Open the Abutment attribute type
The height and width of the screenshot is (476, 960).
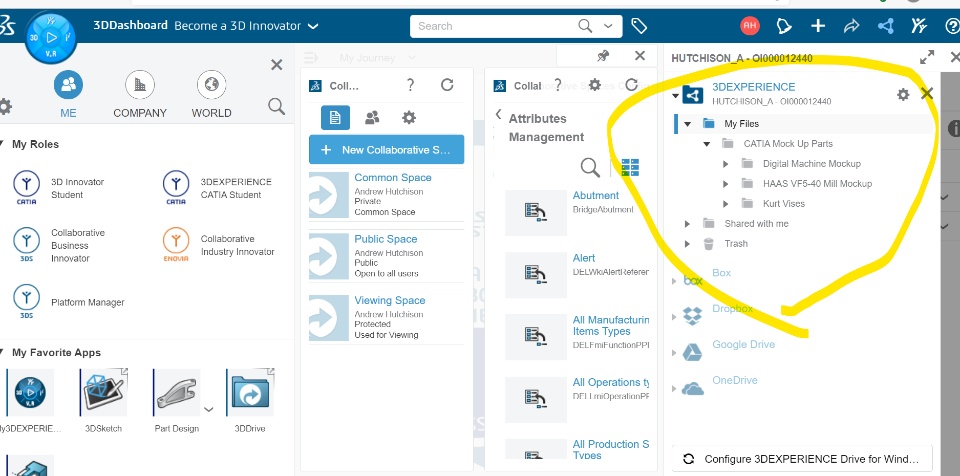(x=596, y=195)
